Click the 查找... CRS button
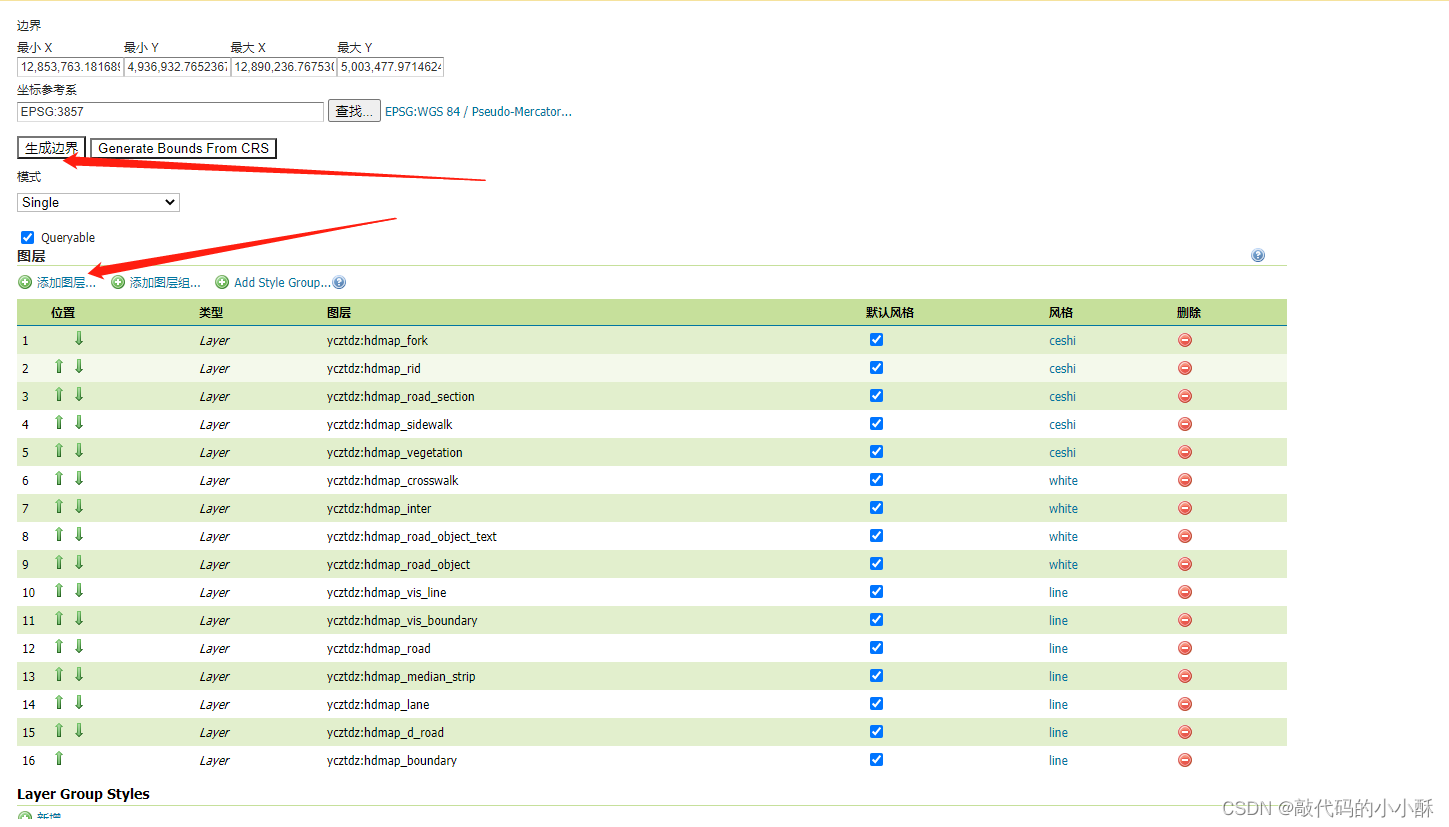 pyautogui.click(x=354, y=112)
